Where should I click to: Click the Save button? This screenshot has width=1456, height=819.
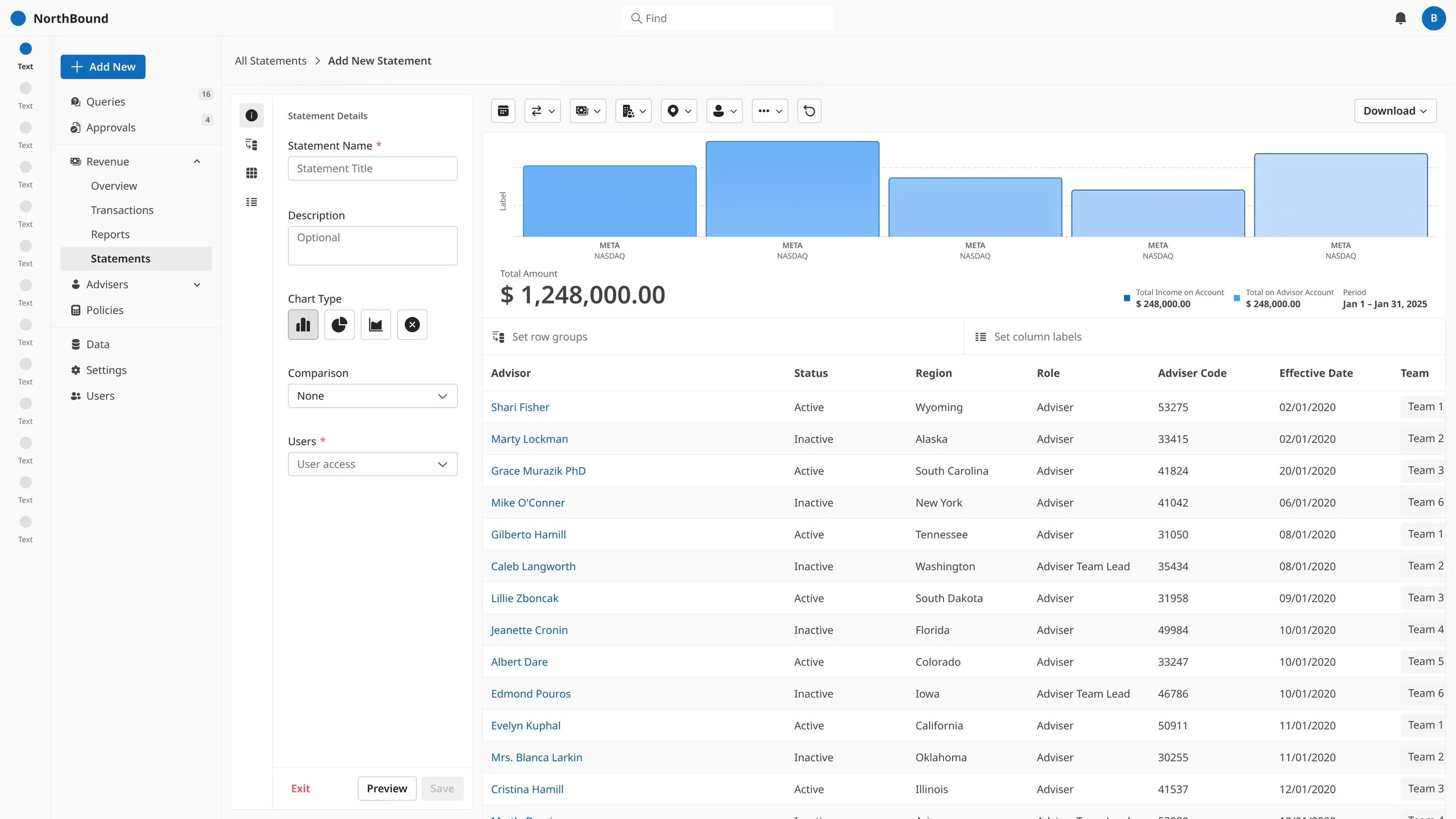(442, 788)
